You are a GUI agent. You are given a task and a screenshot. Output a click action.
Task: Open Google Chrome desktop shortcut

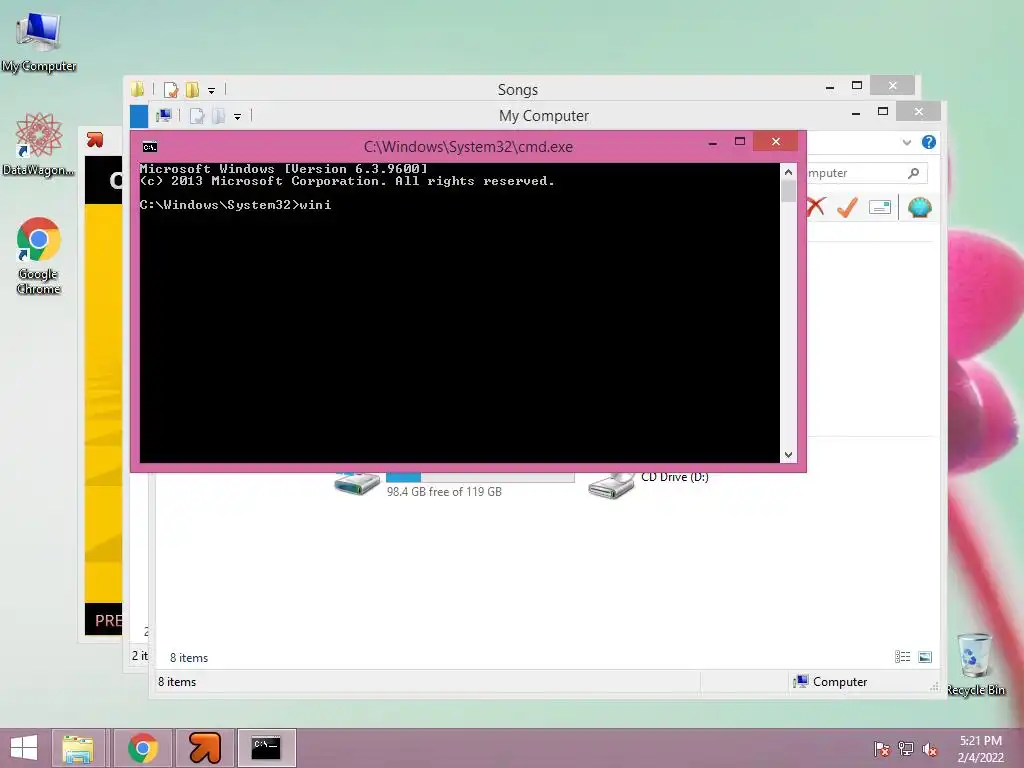tap(39, 255)
